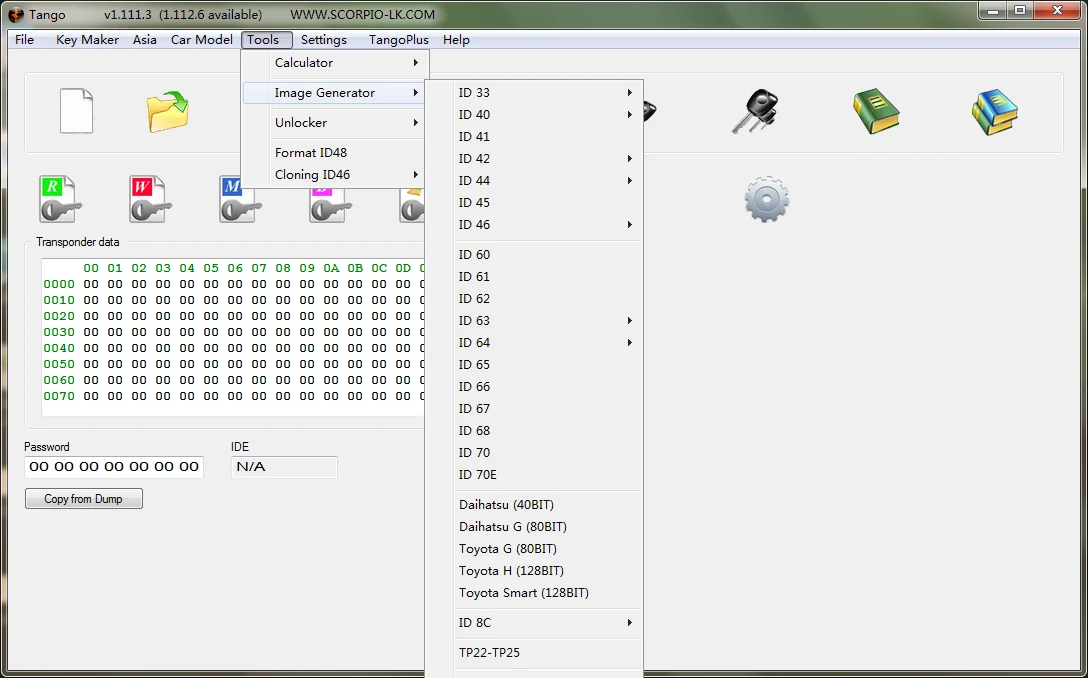This screenshot has height=678, width=1088.
Task: Open the Help menu
Action: coord(457,40)
